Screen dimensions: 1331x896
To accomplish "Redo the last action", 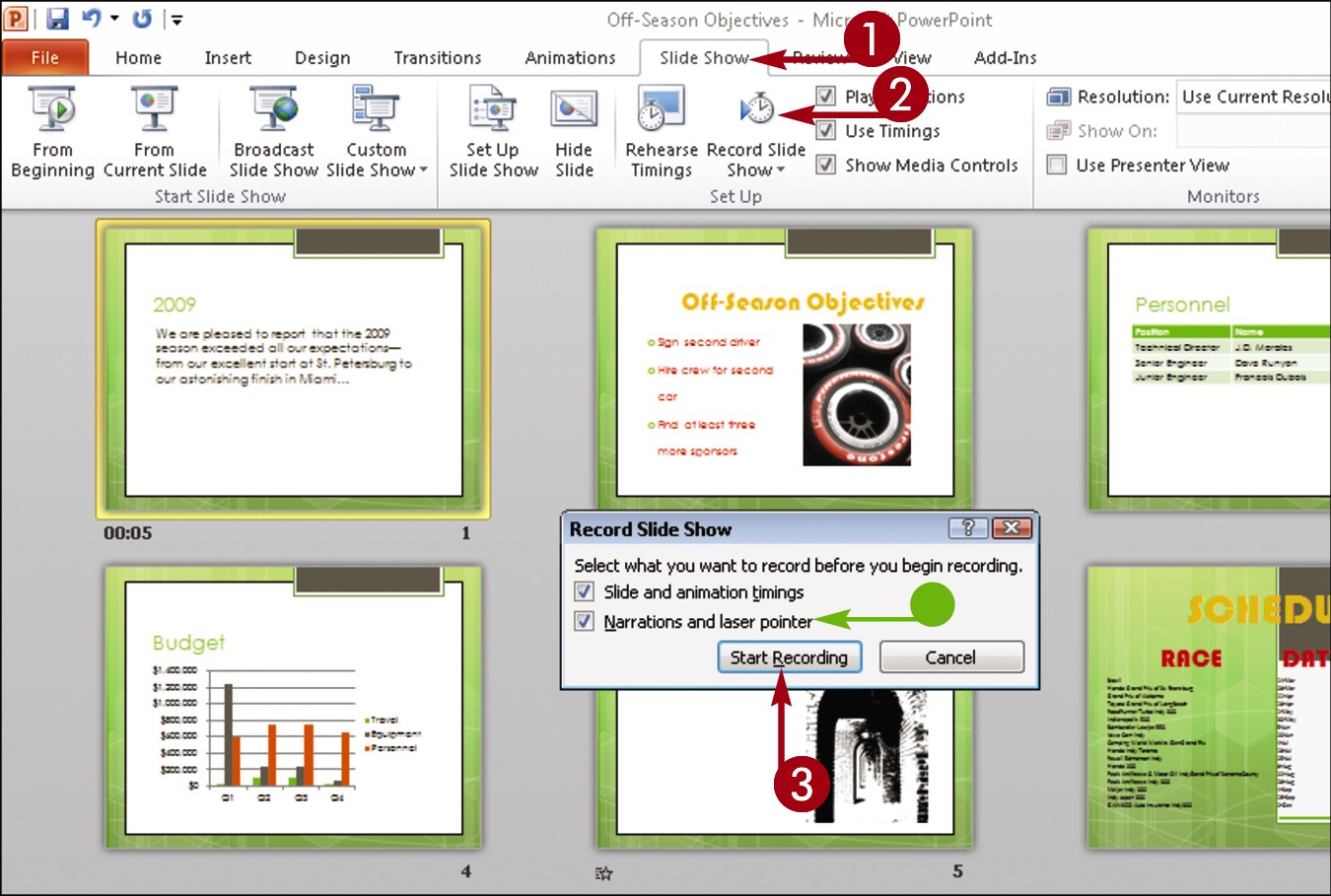I will click(142, 18).
